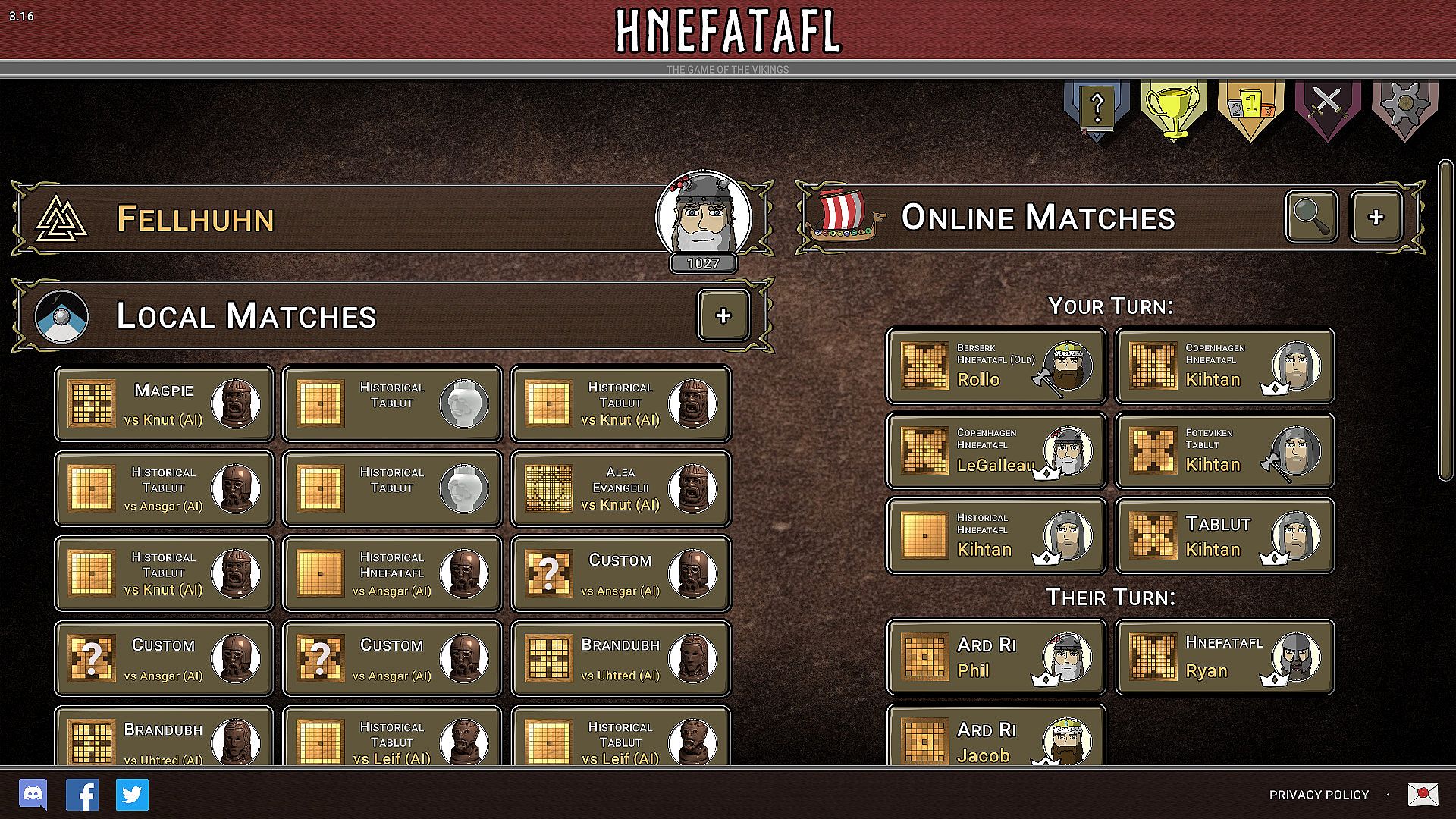Image resolution: width=1456 pixels, height=819 pixels.
Task: Open Magpie match vs Knut (AI)
Action: (x=164, y=403)
